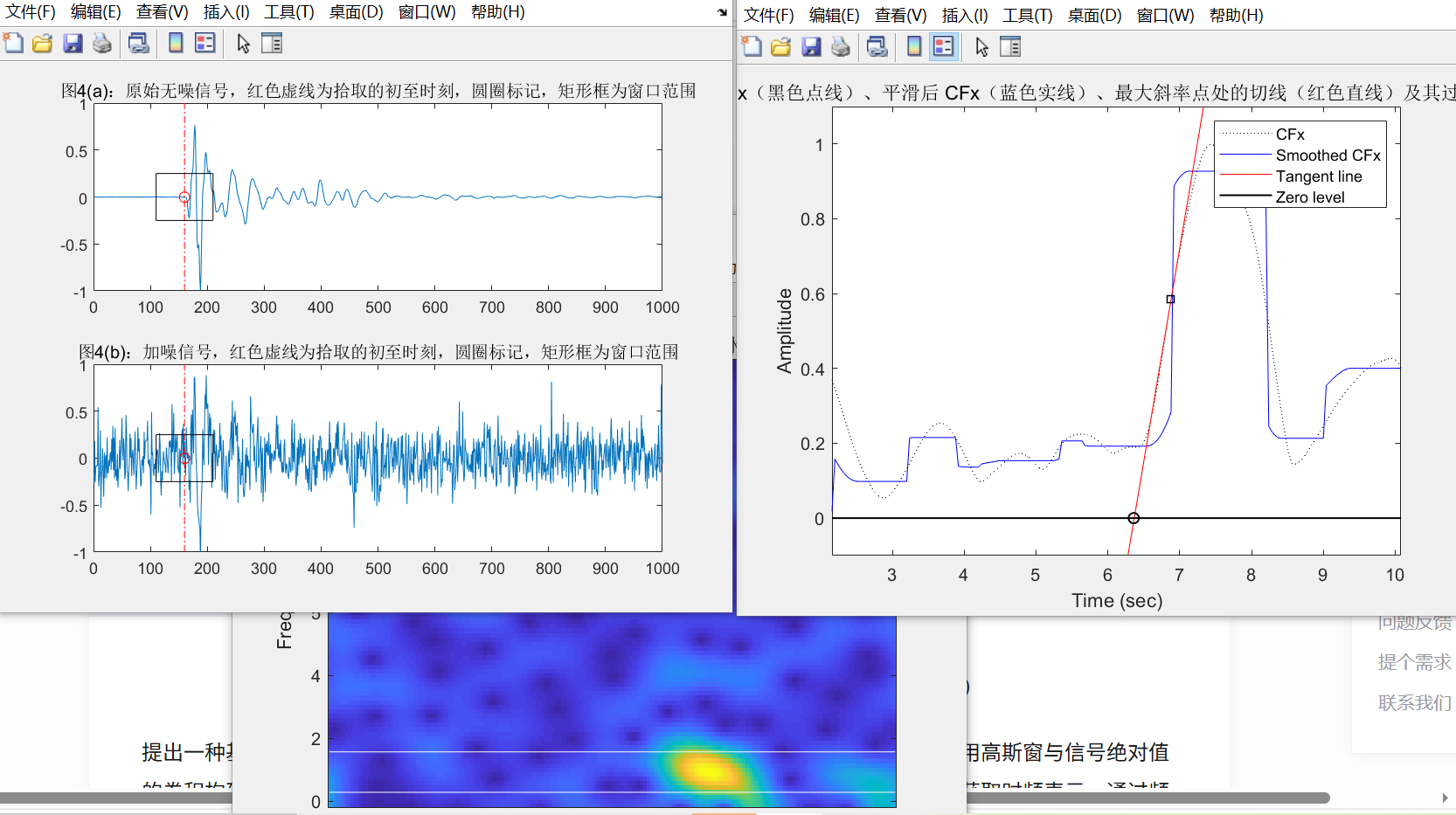1456x815 pixels.
Task: Save figure icon in CFx figure window toolbar
Action: pyautogui.click(x=812, y=46)
